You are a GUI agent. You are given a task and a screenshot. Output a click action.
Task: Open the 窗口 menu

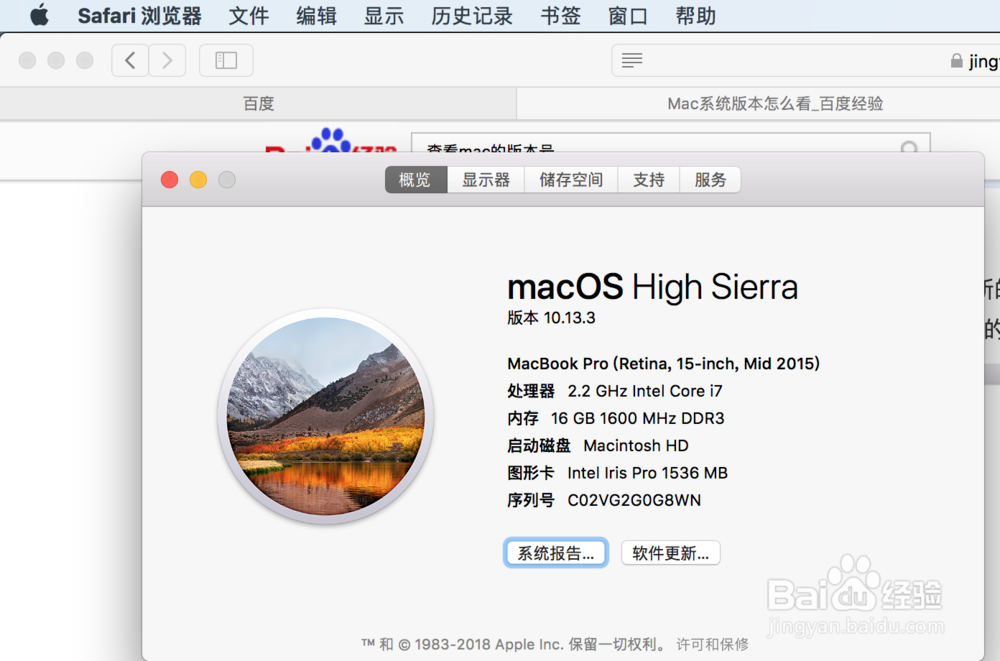628,15
